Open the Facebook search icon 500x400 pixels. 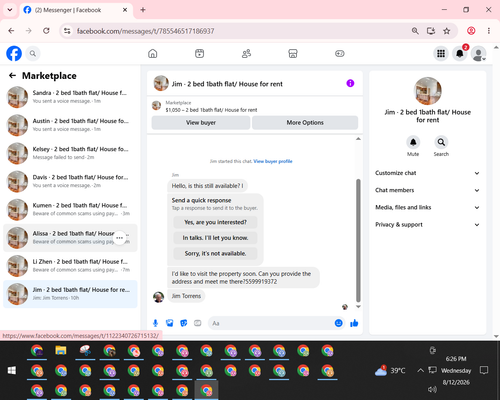33,53
